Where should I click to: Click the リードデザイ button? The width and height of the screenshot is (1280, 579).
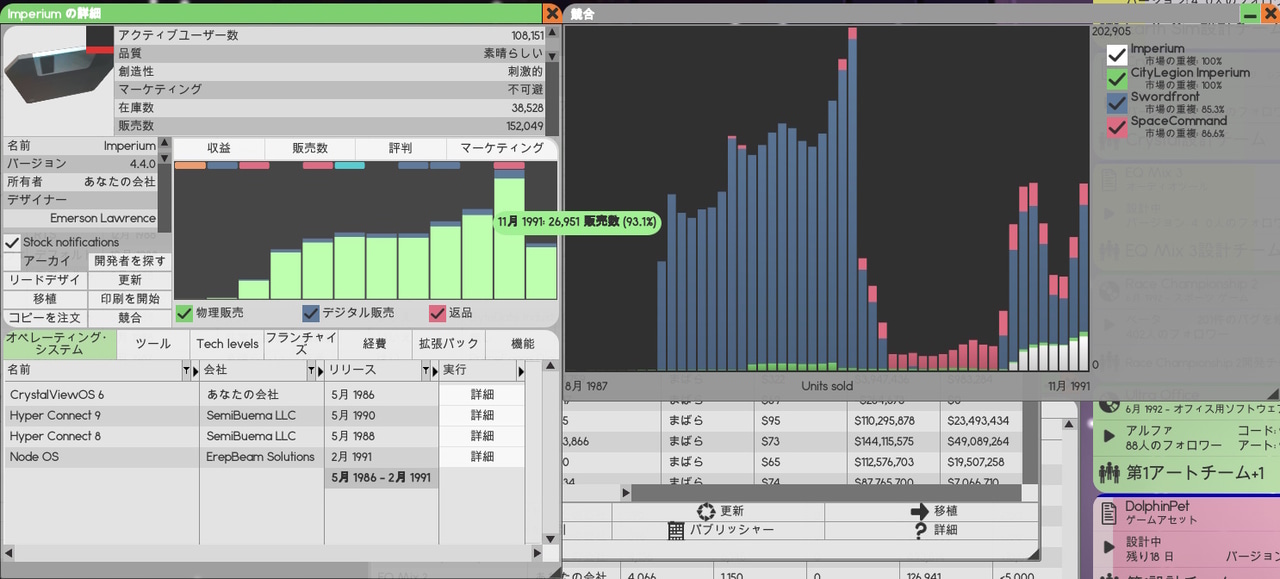click(45, 280)
